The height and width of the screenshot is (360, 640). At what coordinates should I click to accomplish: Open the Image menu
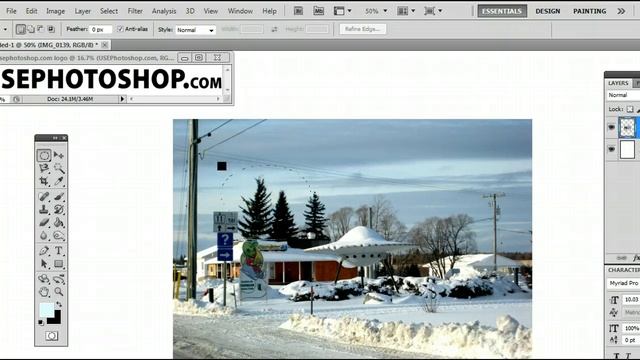click(56, 11)
